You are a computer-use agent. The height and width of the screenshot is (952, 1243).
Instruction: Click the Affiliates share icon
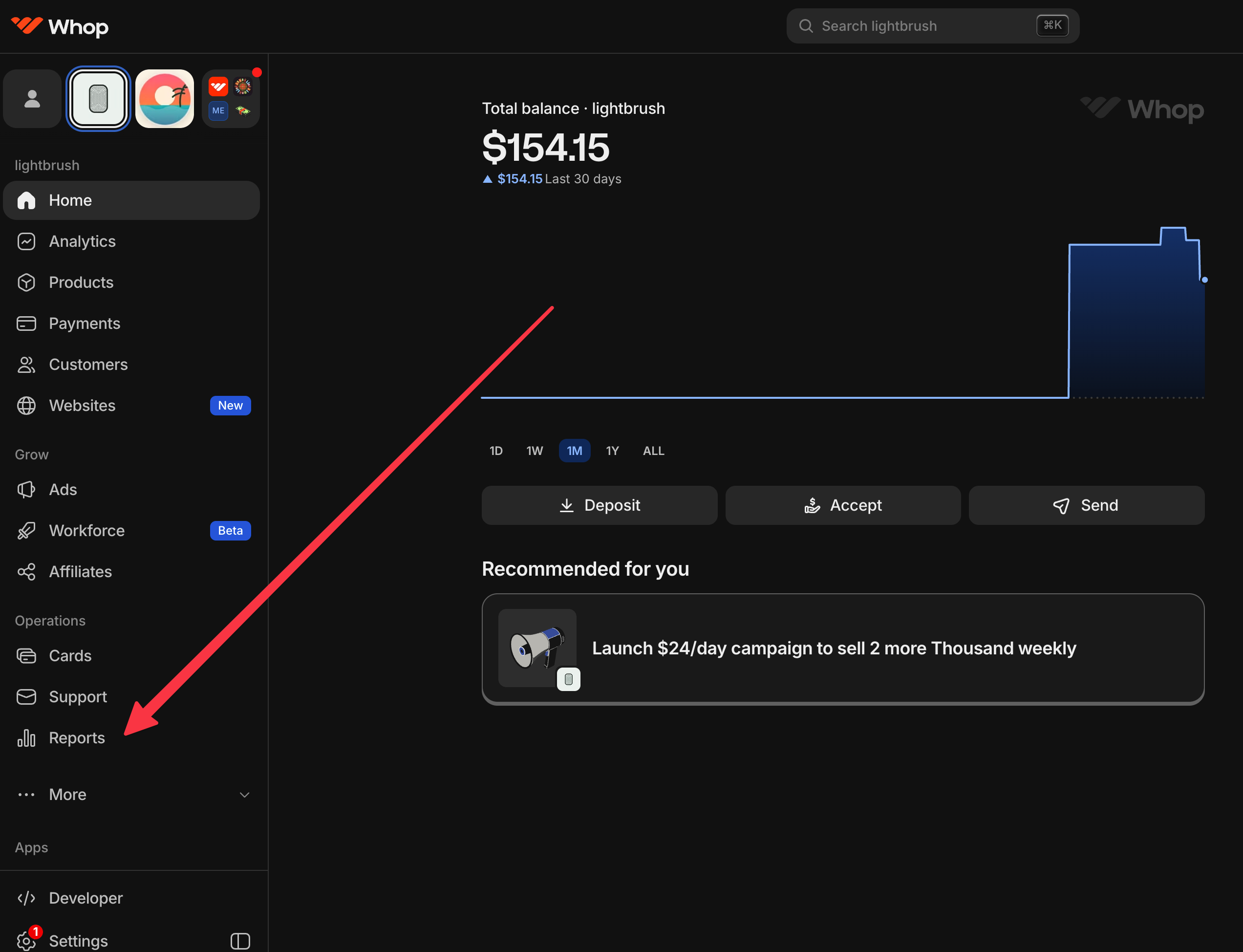tap(26, 572)
